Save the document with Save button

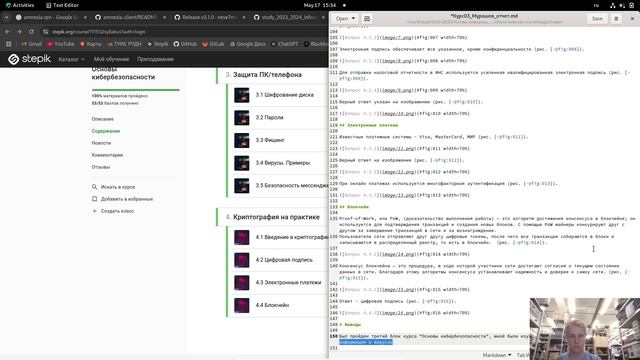(x=597, y=18)
